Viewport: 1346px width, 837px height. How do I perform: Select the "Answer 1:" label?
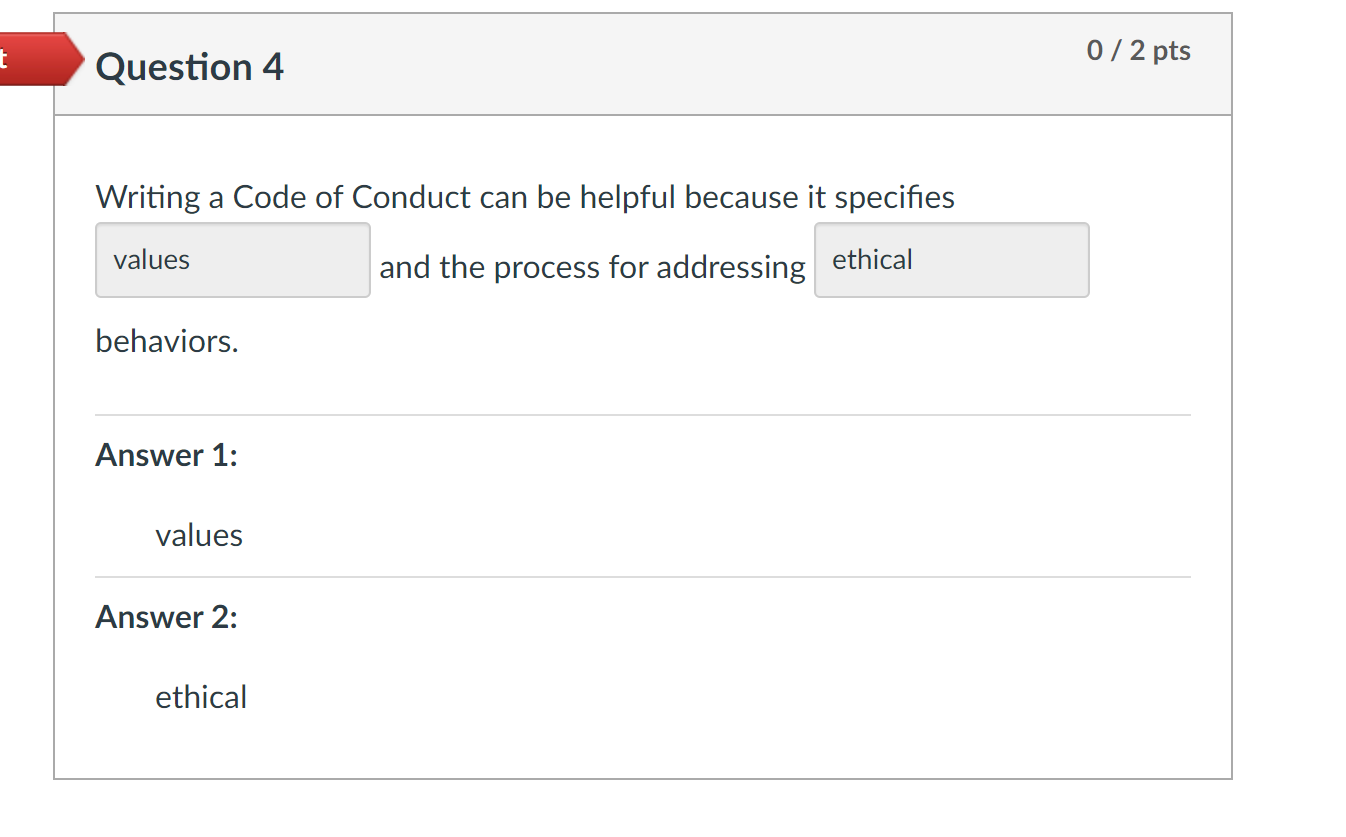coord(167,455)
